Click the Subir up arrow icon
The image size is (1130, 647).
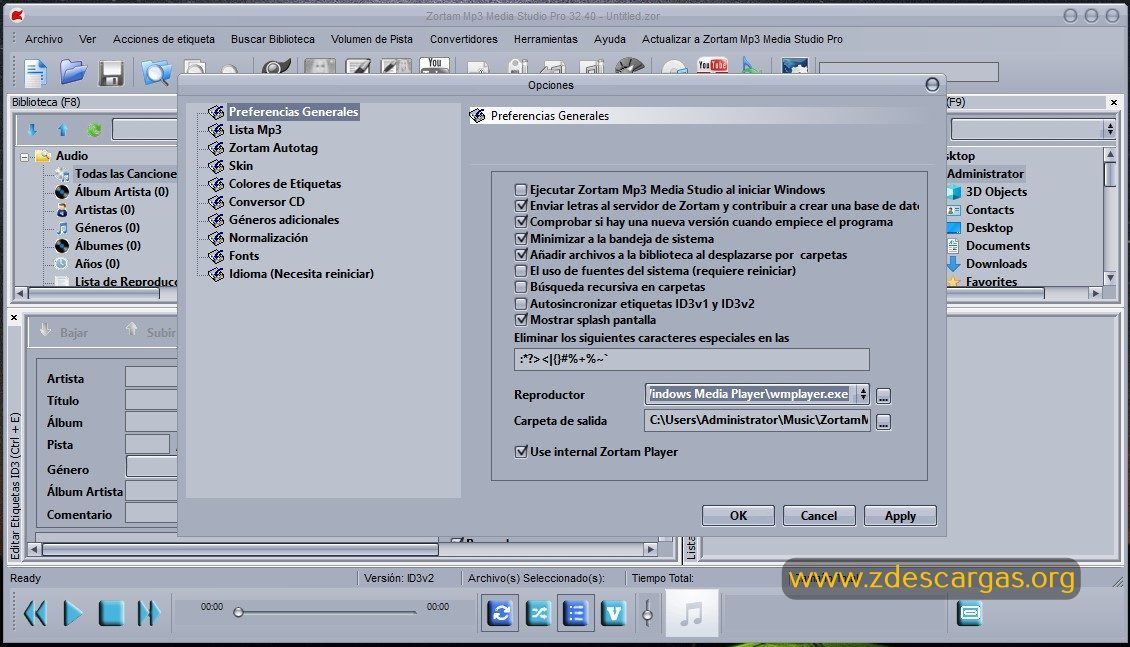click(131, 330)
